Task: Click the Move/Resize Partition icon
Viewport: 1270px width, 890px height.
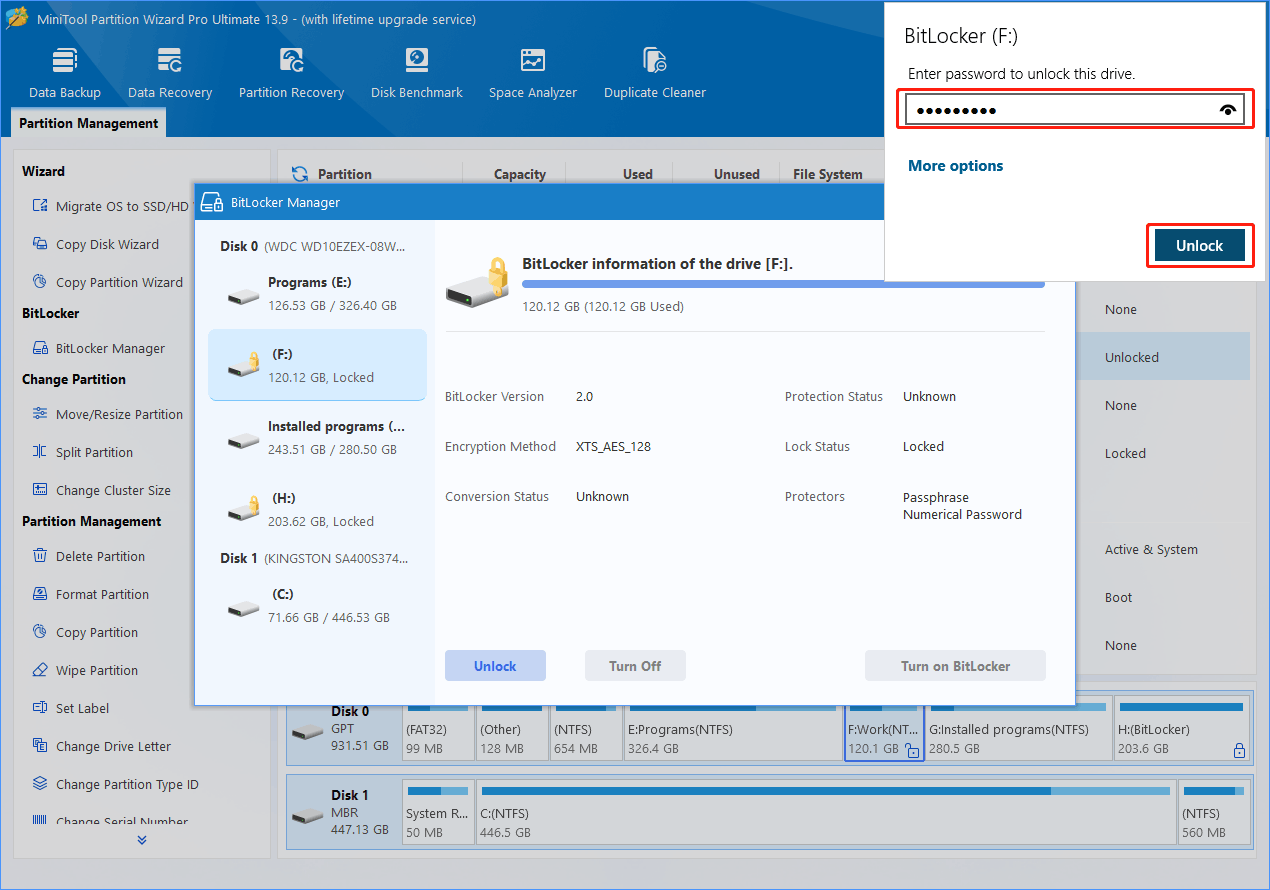Action: point(40,414)
